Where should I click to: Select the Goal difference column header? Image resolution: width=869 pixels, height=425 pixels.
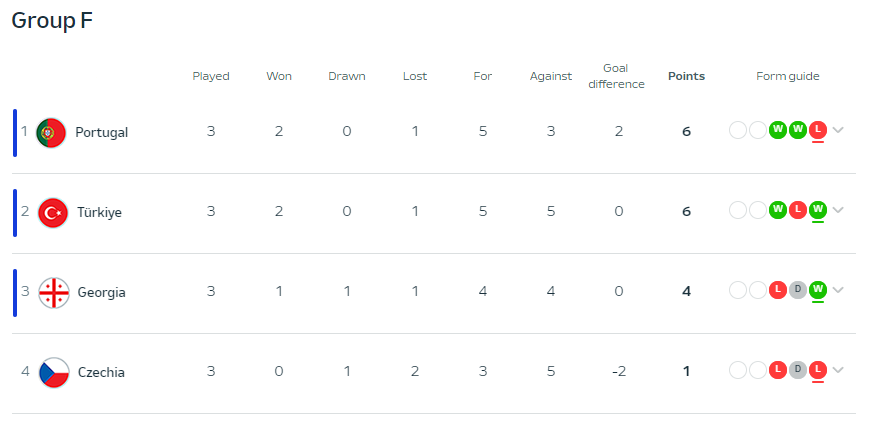pyautogui.click(x=616, y=76)
